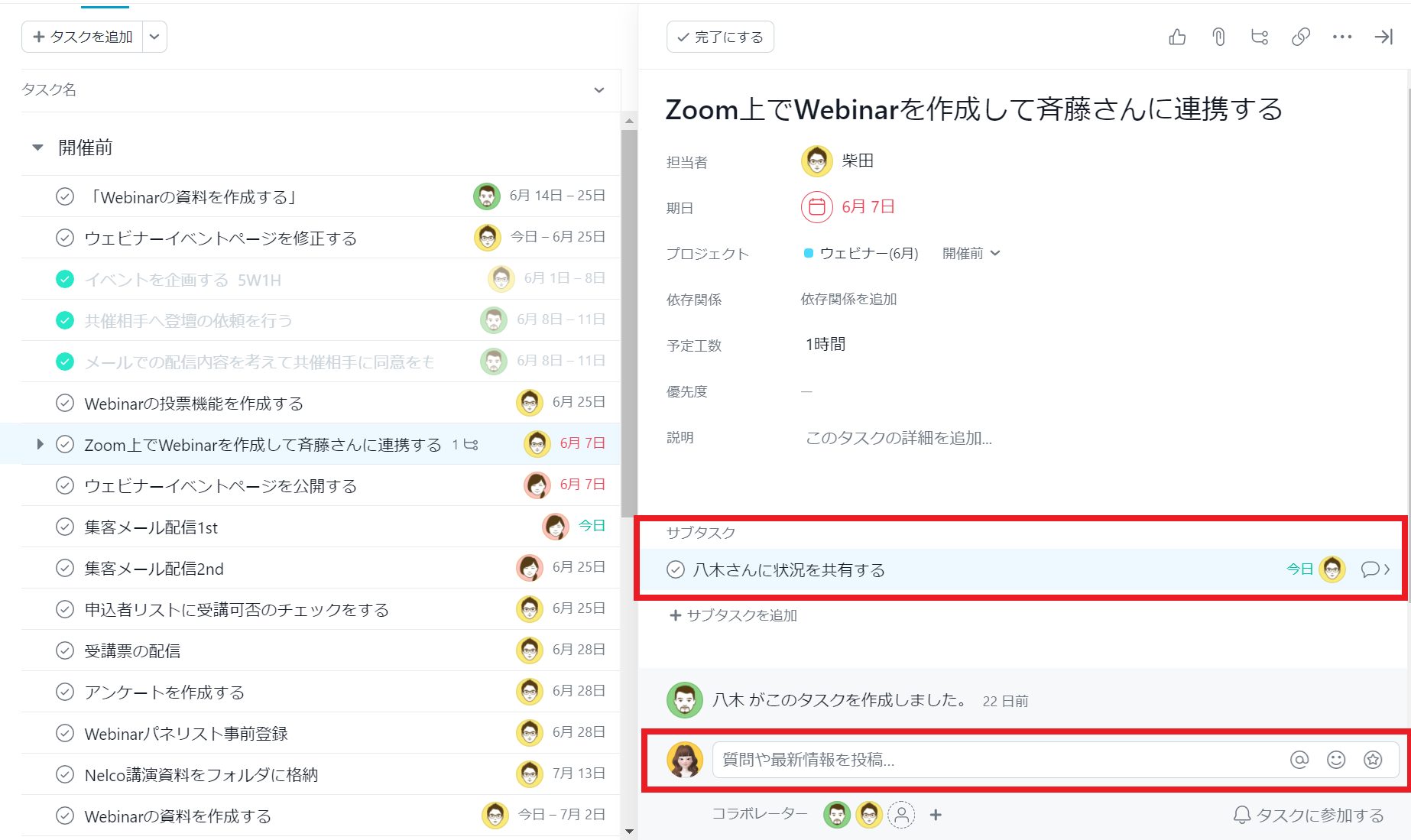
Task: Open emoji picker in comment box
Action: tap(1336, 759)
